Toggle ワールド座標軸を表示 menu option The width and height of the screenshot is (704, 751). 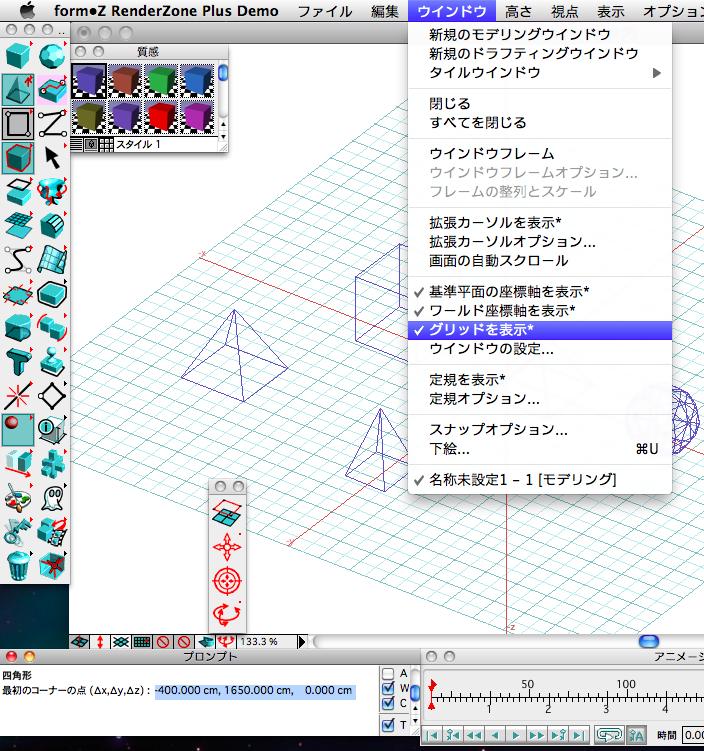click(540, 310)
